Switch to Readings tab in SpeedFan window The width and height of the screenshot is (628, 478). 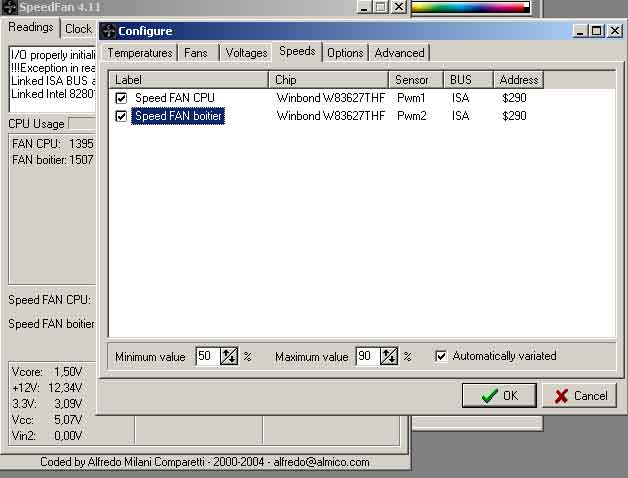point(31,27)
